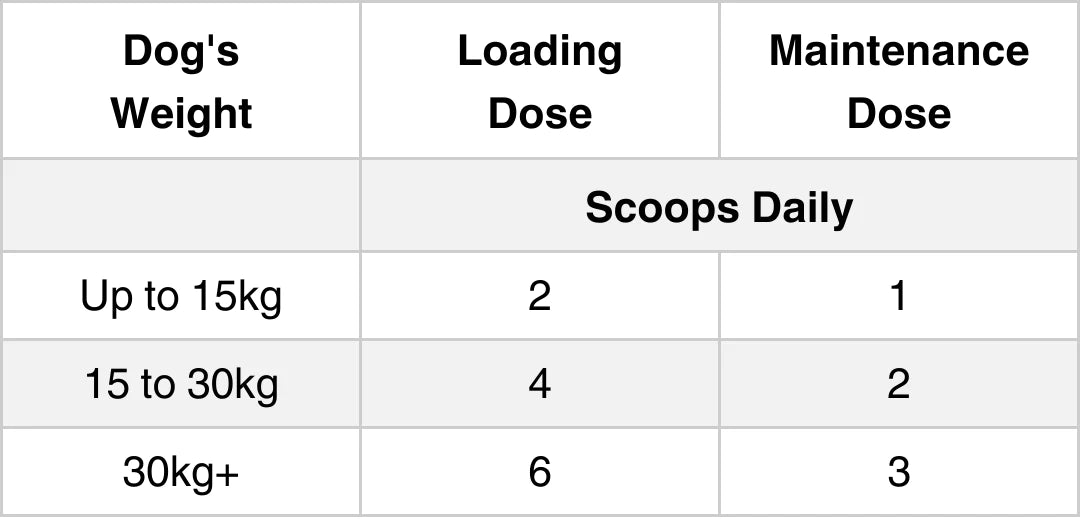Select the 15 to 30kg weight cell
The image size is (1080, 519).
coord(181,384)
